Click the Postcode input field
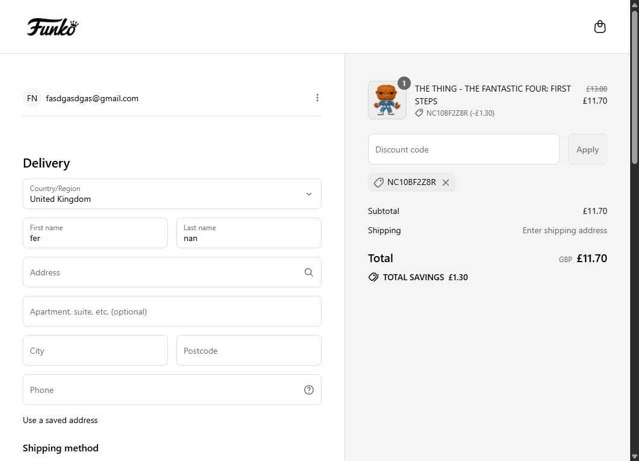 point(249,351)
